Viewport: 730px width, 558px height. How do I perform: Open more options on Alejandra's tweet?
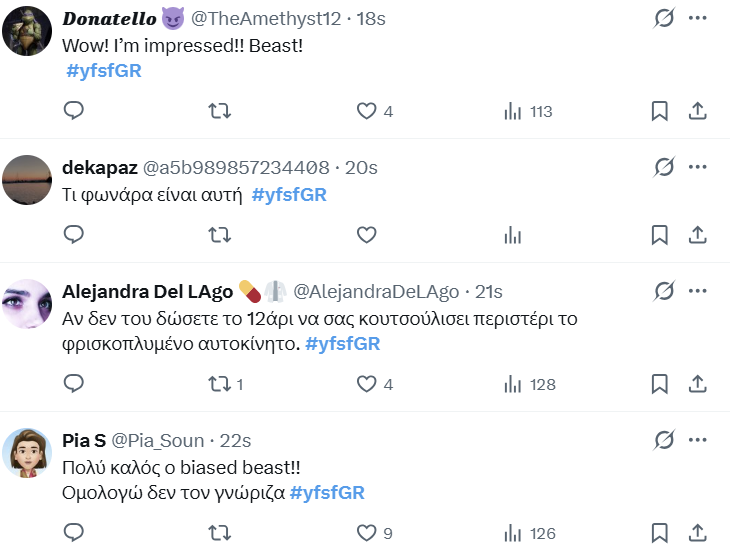click(698, 291)
